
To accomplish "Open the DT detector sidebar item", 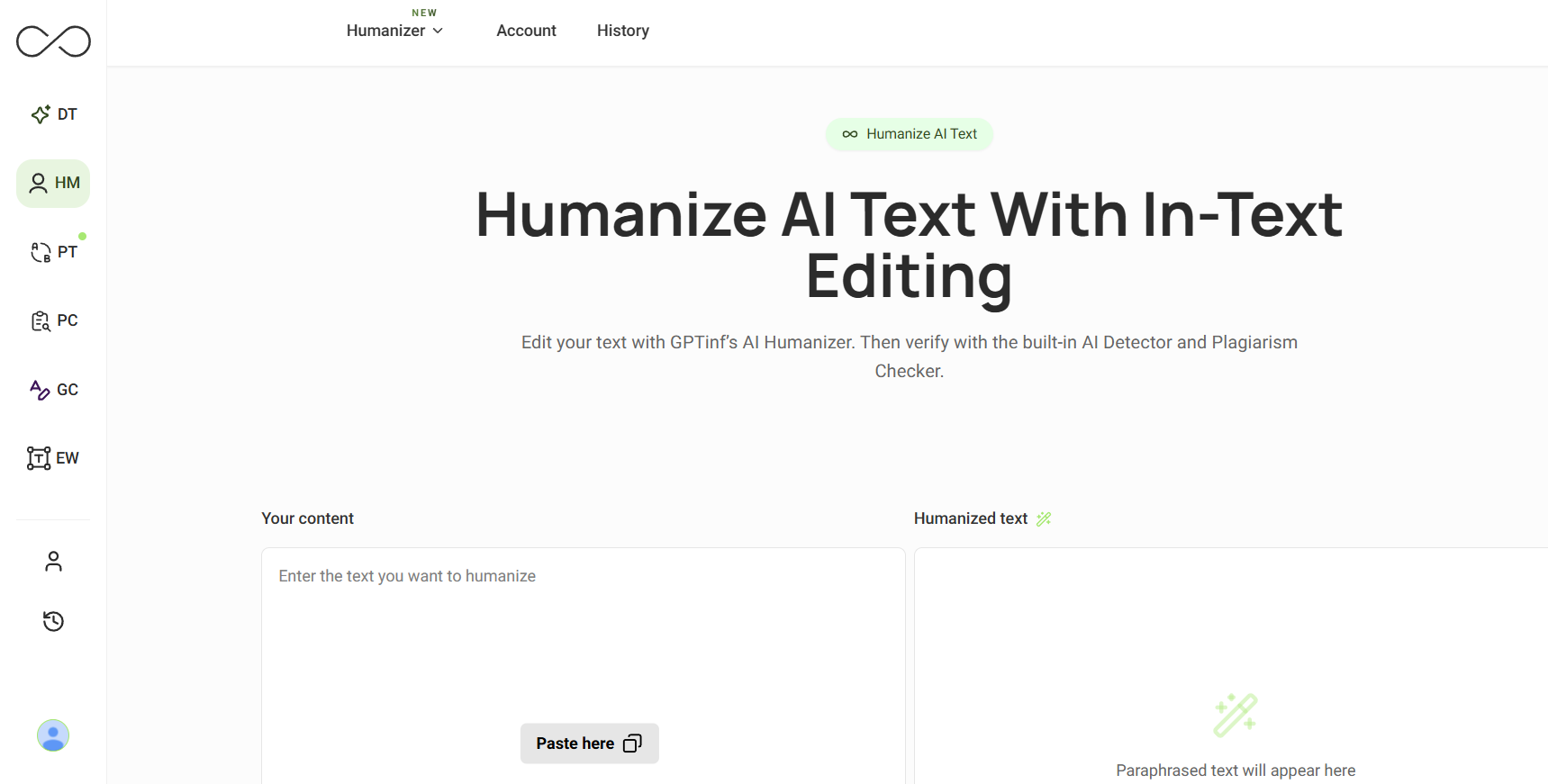I will coord(53,114).
